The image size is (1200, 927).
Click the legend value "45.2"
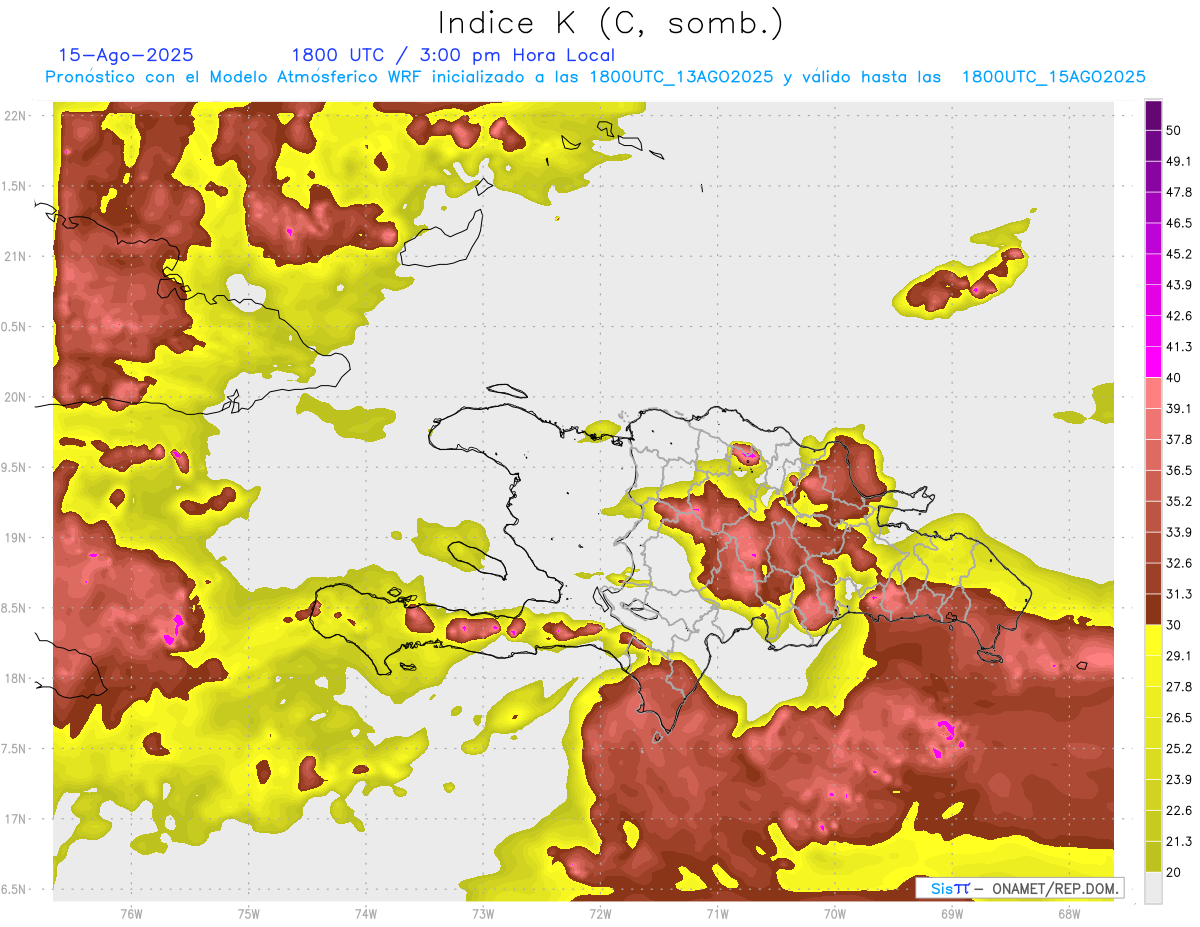point(1179,254)
